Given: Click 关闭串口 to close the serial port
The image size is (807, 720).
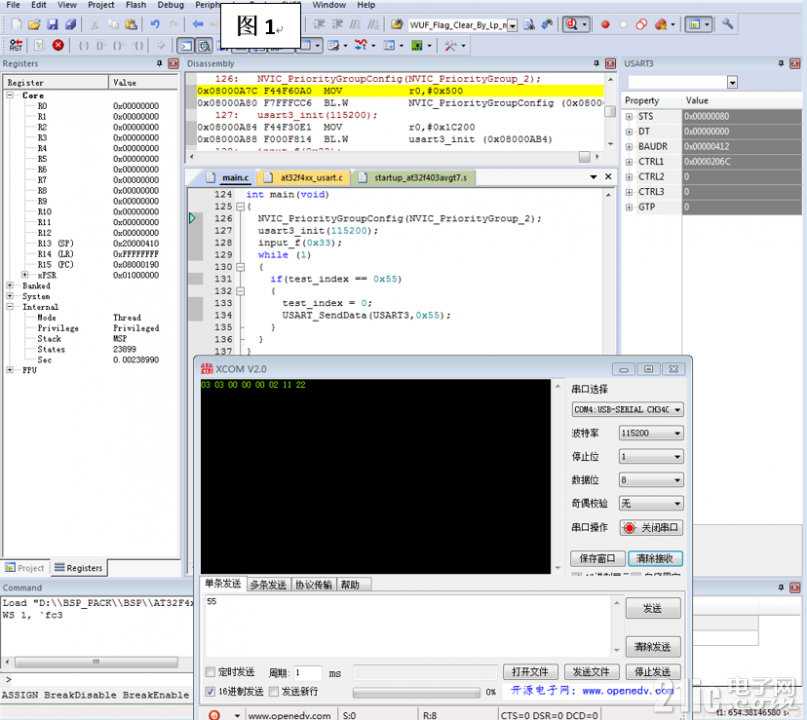Looking at the screenshot, I should pos(652,528).
